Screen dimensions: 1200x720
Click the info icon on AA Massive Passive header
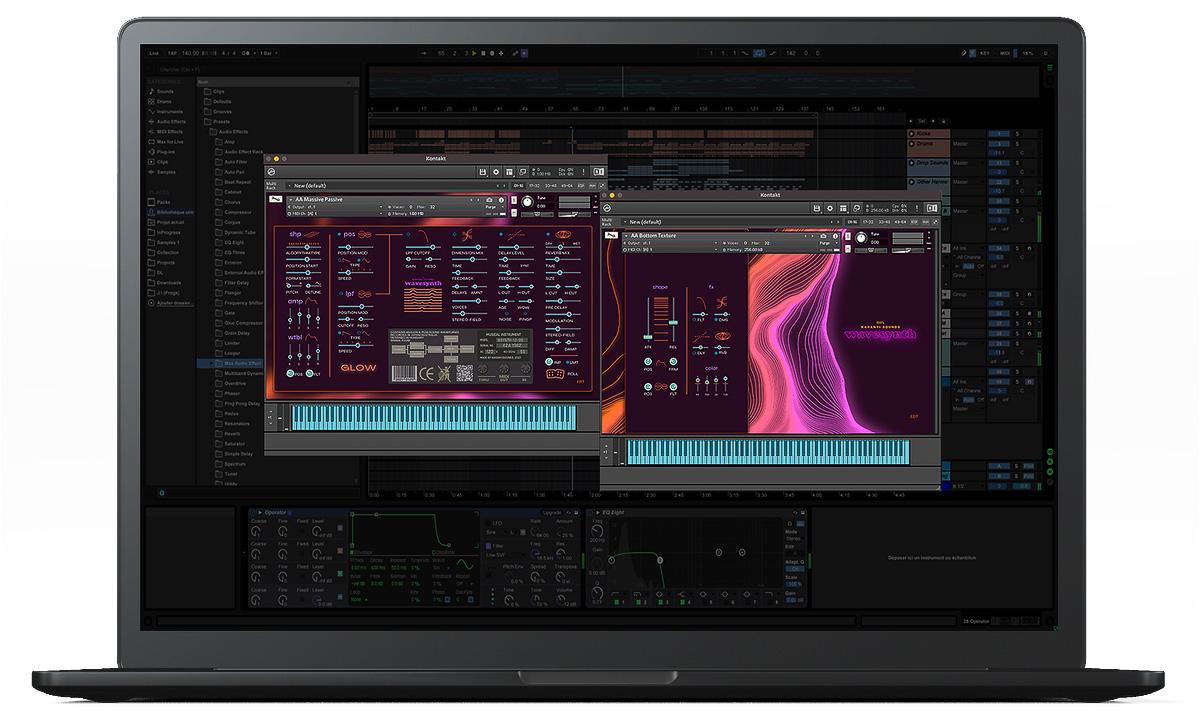tap(502, 200)
